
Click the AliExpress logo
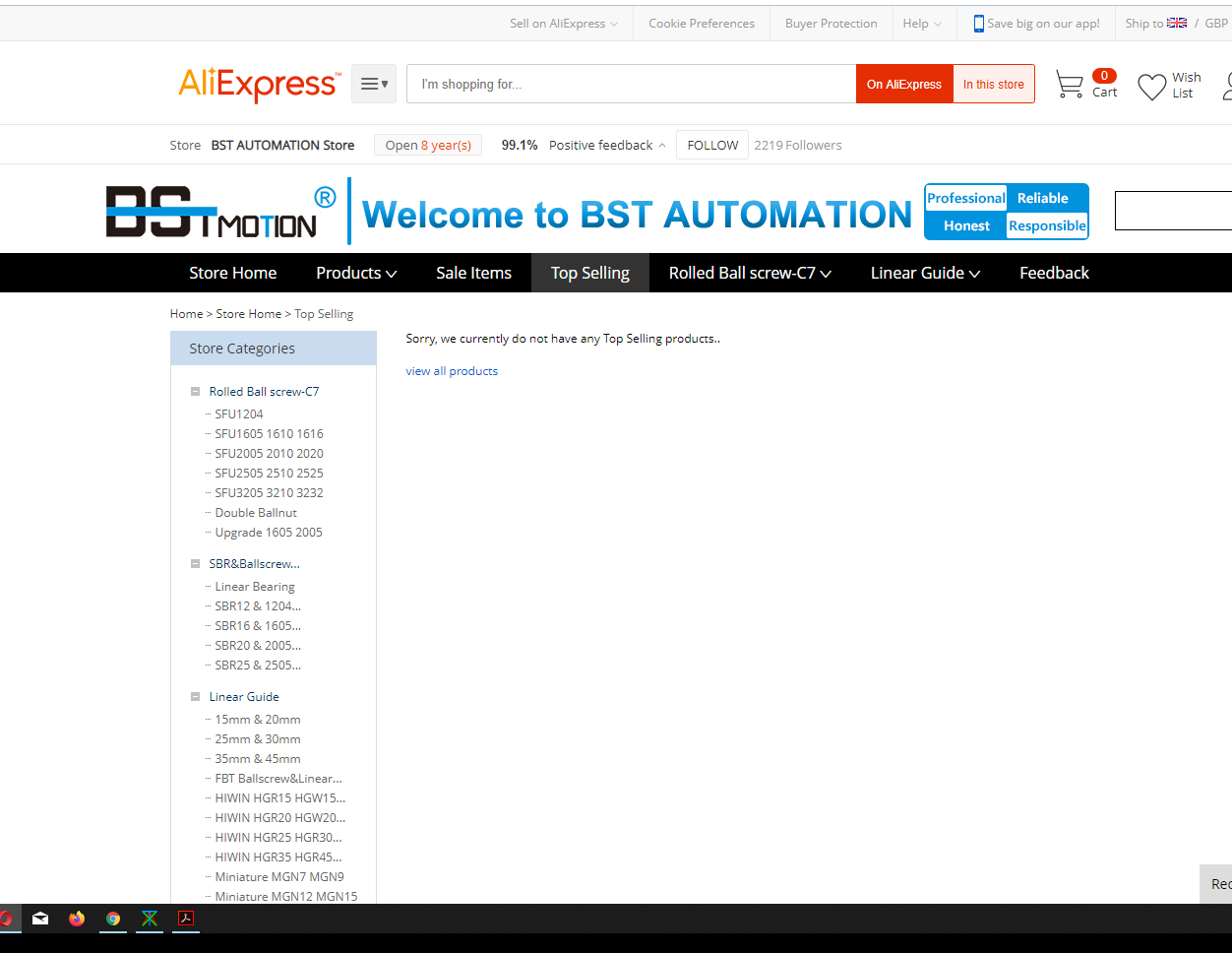[260, 85]
